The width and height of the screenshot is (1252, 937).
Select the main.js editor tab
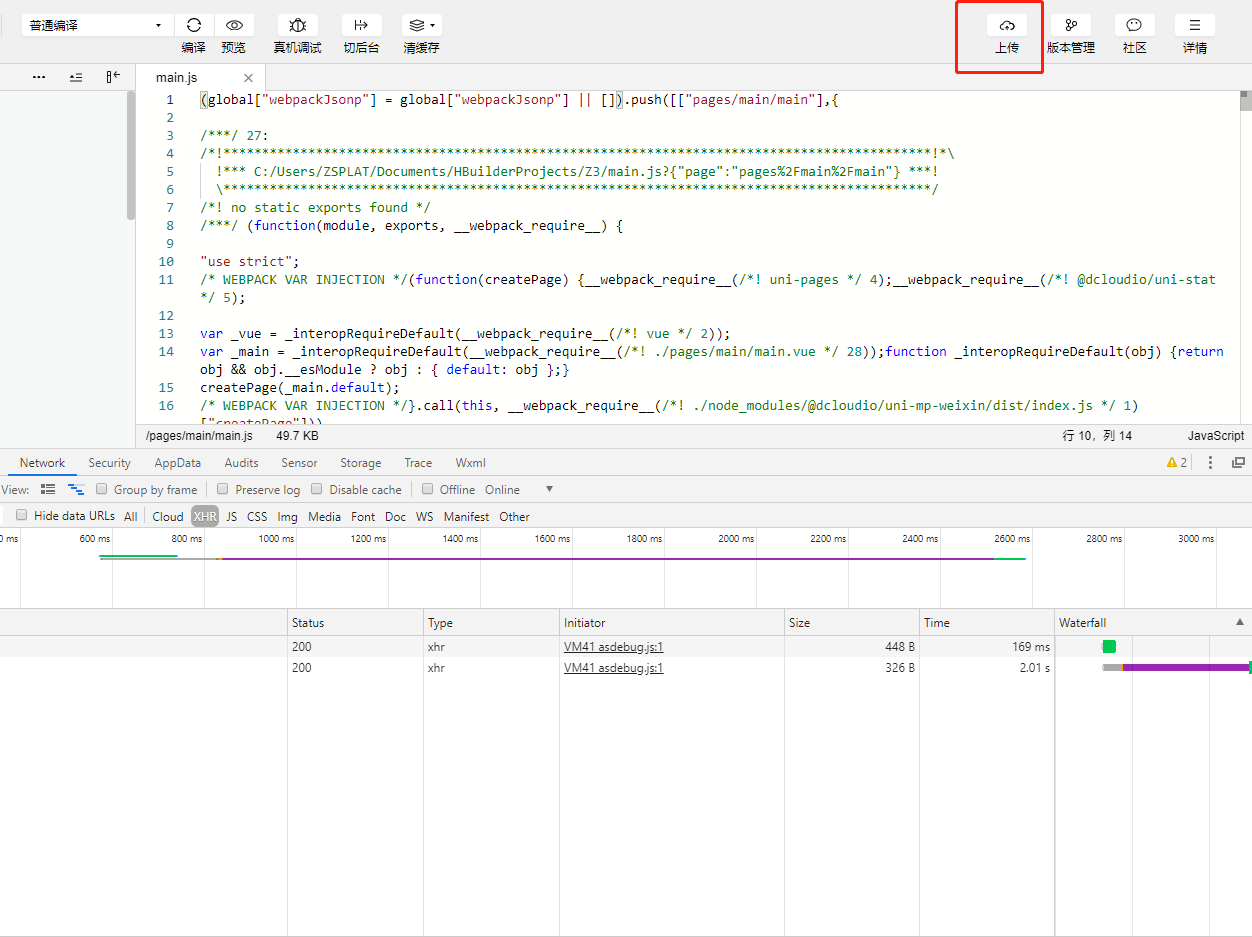(x=176, y=77)
